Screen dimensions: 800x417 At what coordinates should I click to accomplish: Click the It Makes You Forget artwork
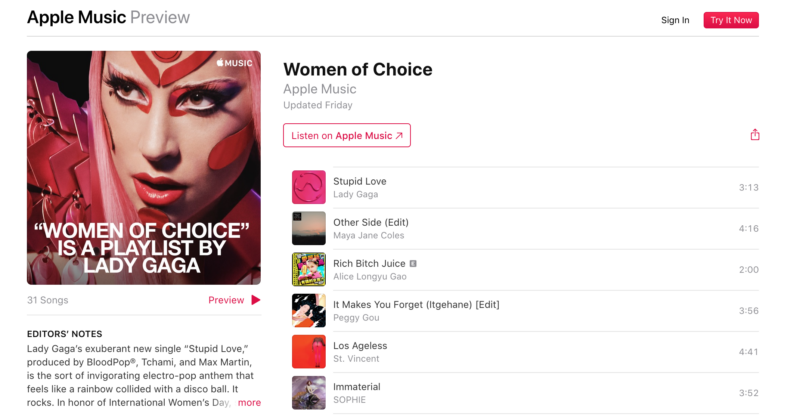click(308, 310)
